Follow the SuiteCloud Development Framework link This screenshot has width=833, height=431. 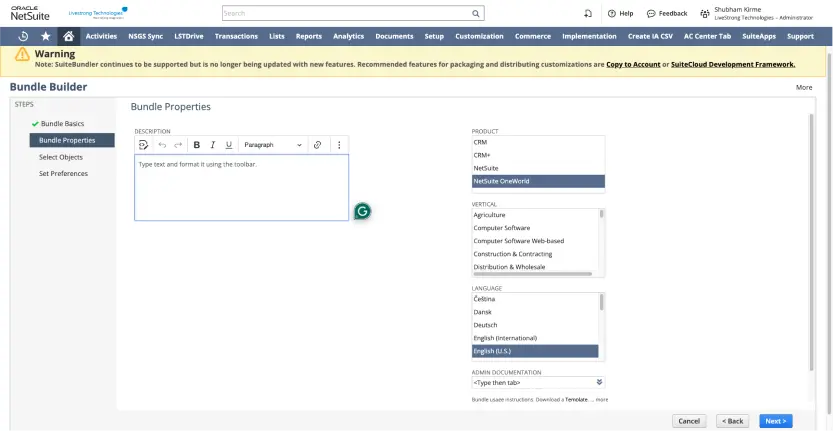tap(733, 64)
